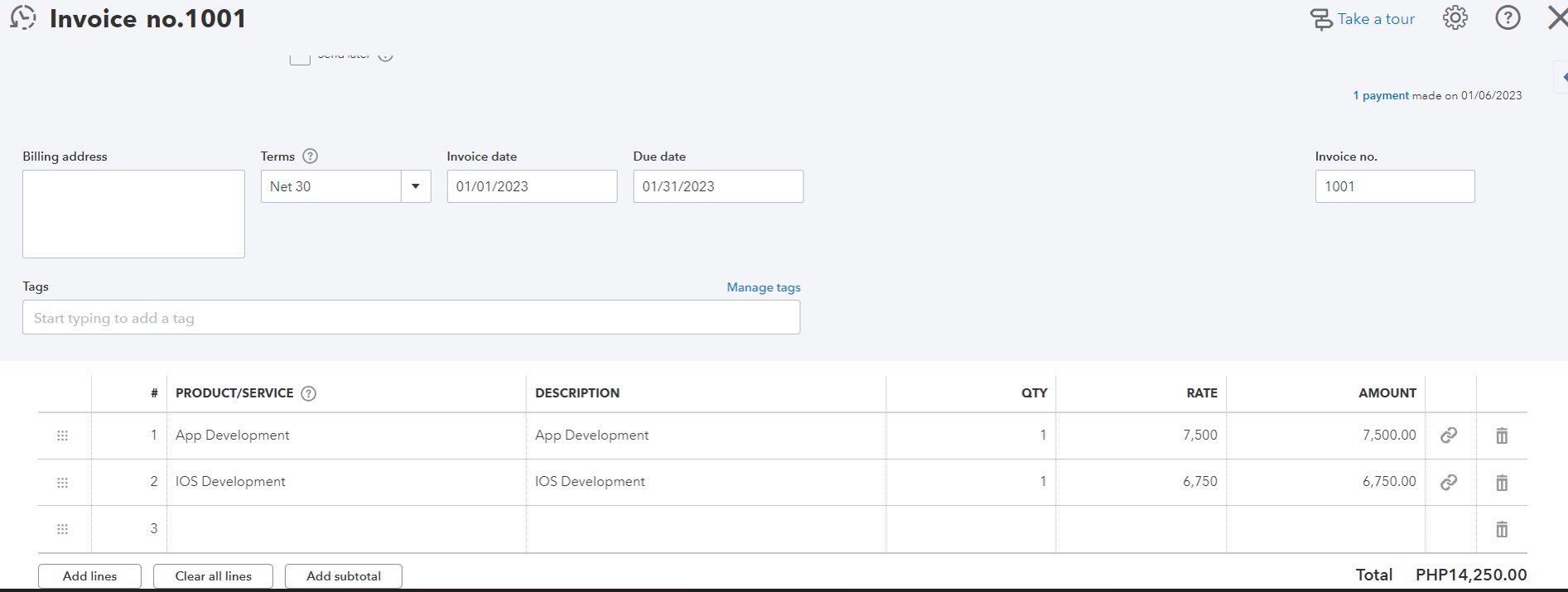Screen dimensions: 1568x592
Task: Delete empty line 3 with trash icon
Action: click(x=1502, y=529)
